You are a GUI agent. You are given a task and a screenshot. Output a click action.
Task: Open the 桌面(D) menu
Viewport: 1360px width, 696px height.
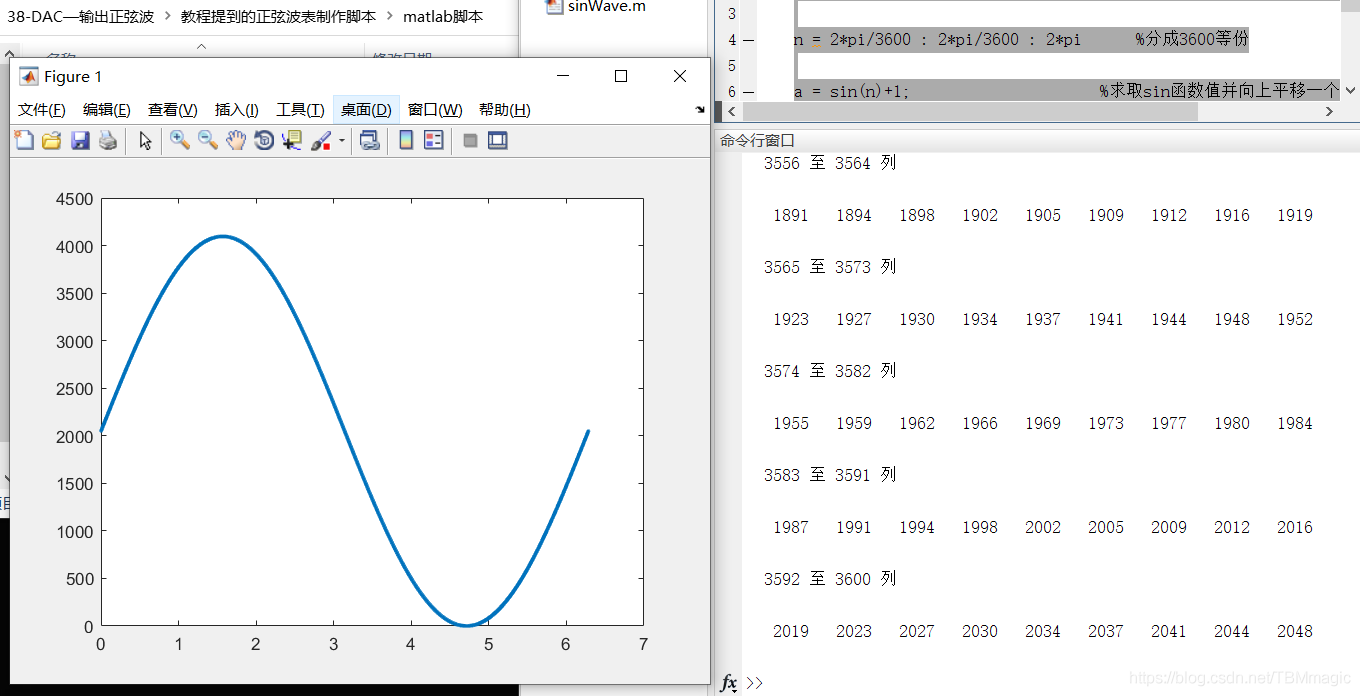click(x=366, y=110)
